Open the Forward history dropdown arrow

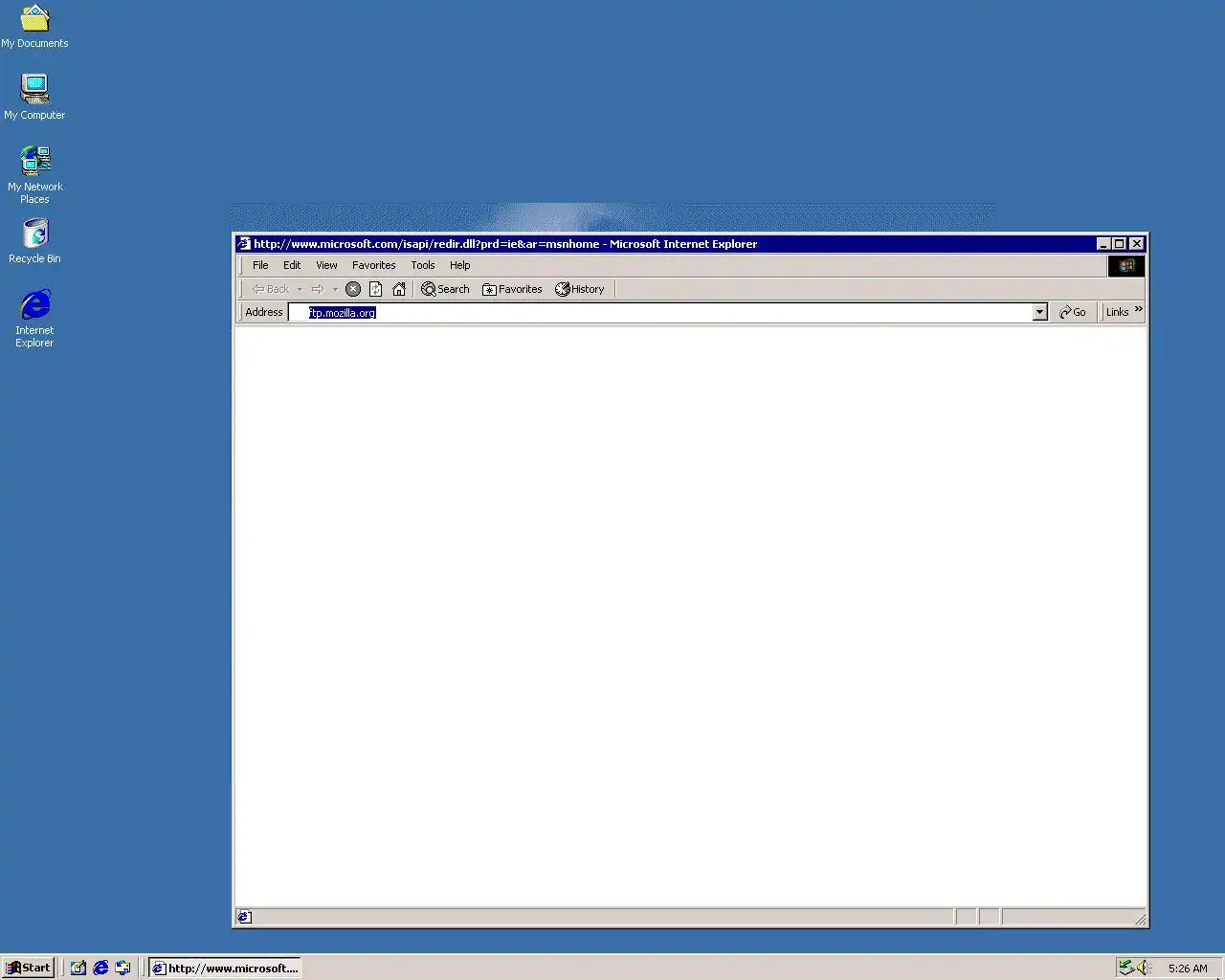(x=335, y=289)
